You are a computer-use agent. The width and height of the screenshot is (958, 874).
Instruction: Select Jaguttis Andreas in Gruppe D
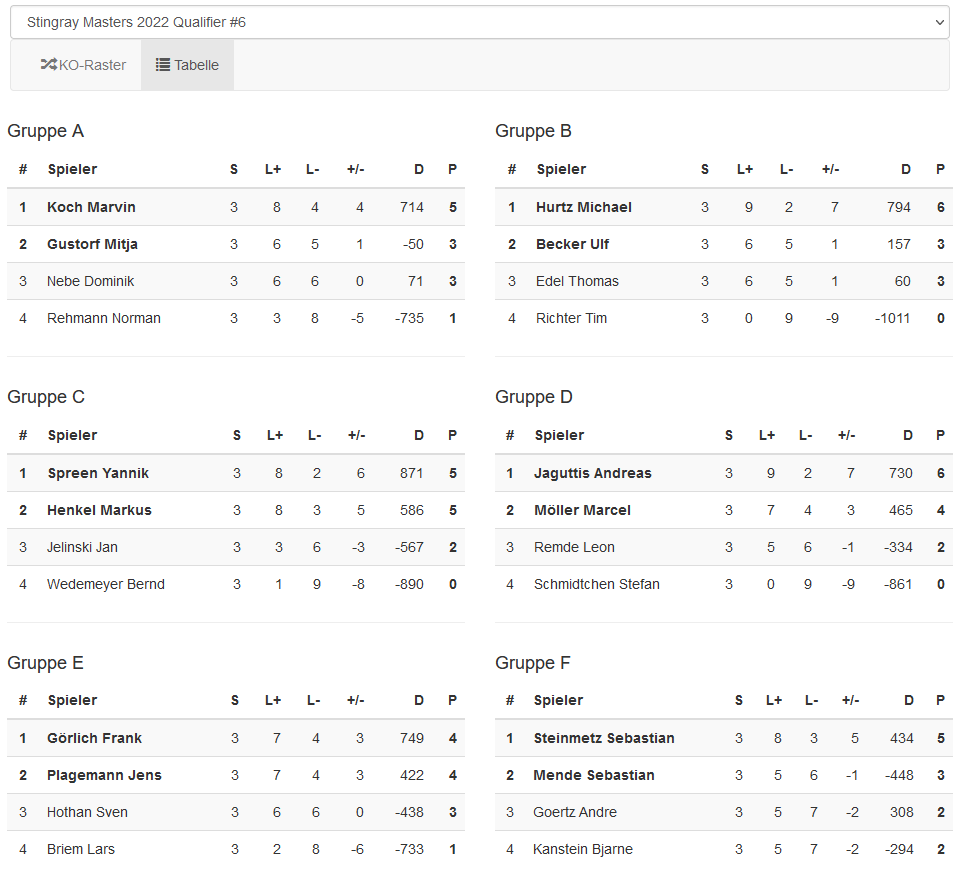(x=592, y=473)
